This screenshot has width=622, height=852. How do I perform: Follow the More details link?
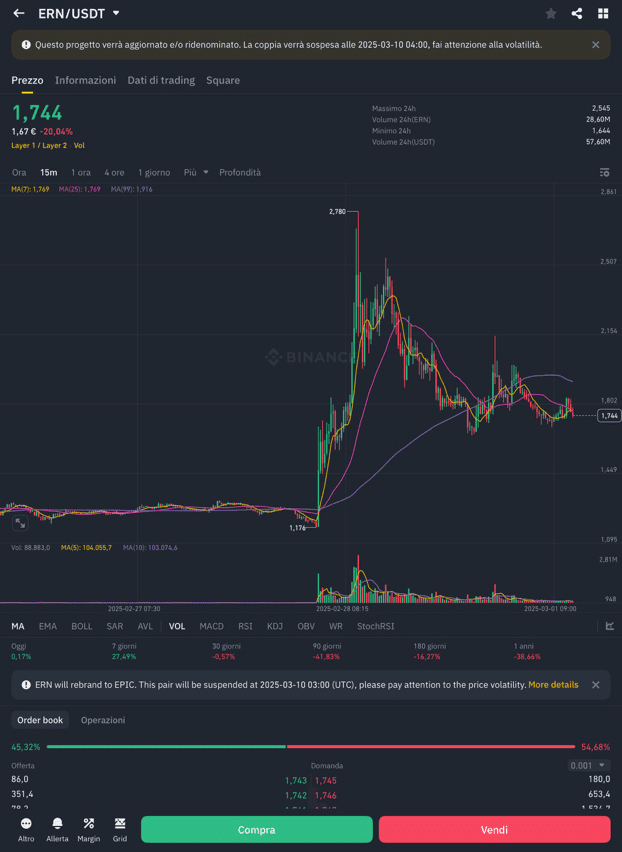(x=553, y=685)
